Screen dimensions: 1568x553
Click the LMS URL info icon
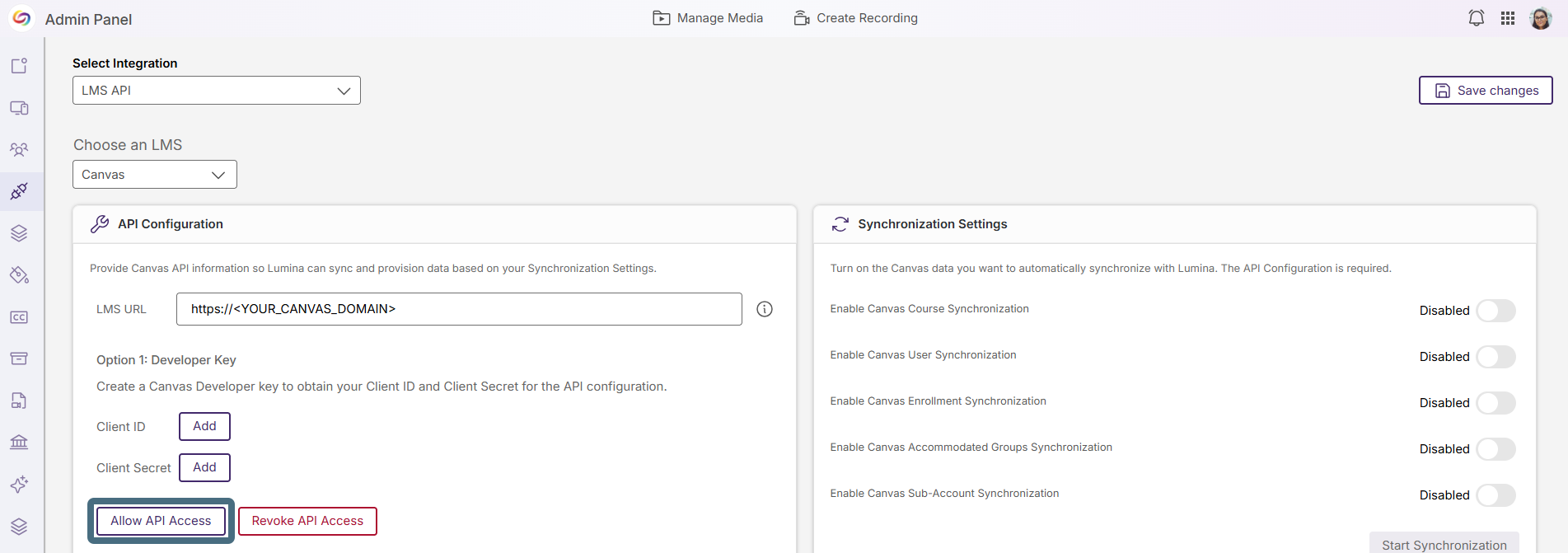[x=765, y=309]
